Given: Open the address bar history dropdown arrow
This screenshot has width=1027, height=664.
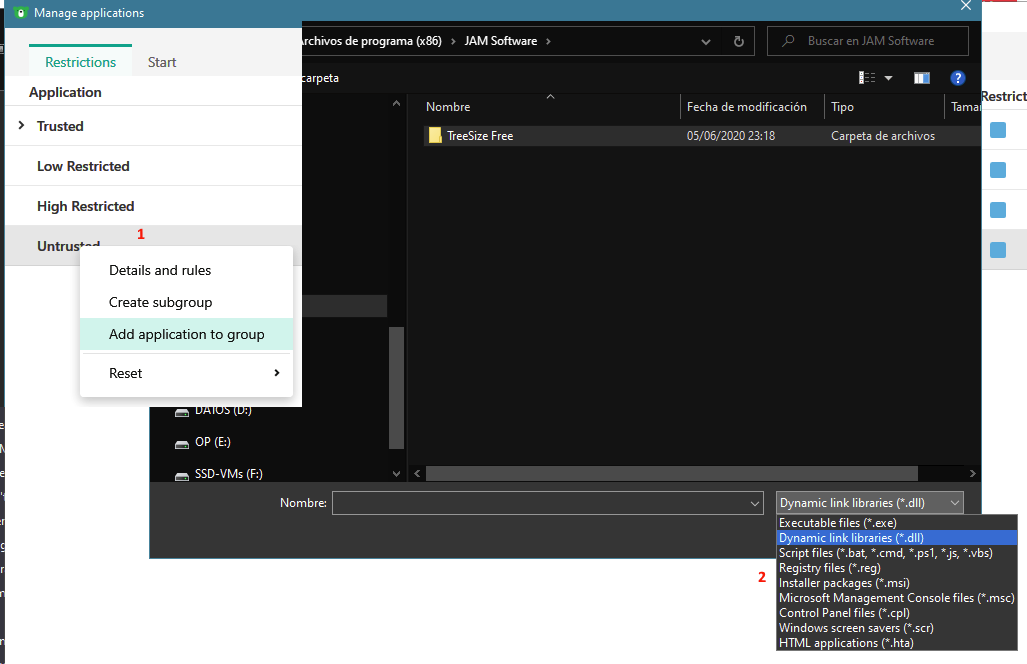Looking at the screenshot, I should pos(706,41).
